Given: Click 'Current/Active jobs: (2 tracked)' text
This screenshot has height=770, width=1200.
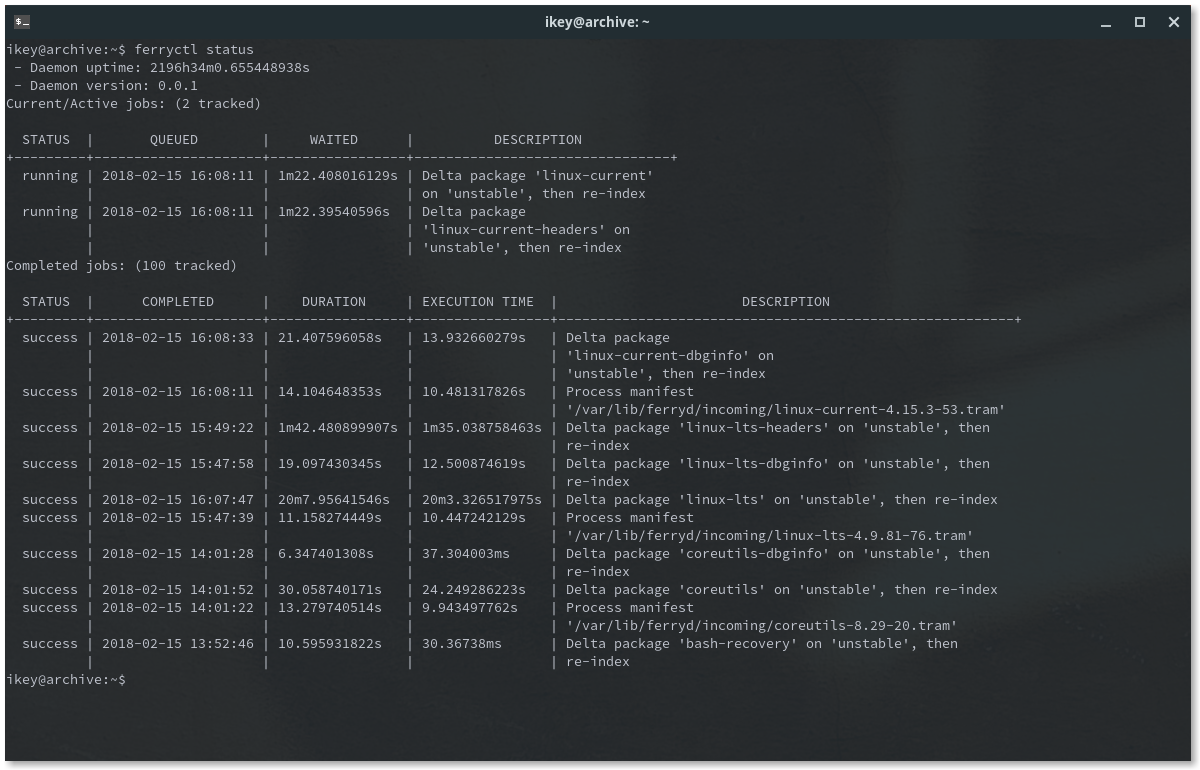Looking at the screenshot, I should (134, 103).
